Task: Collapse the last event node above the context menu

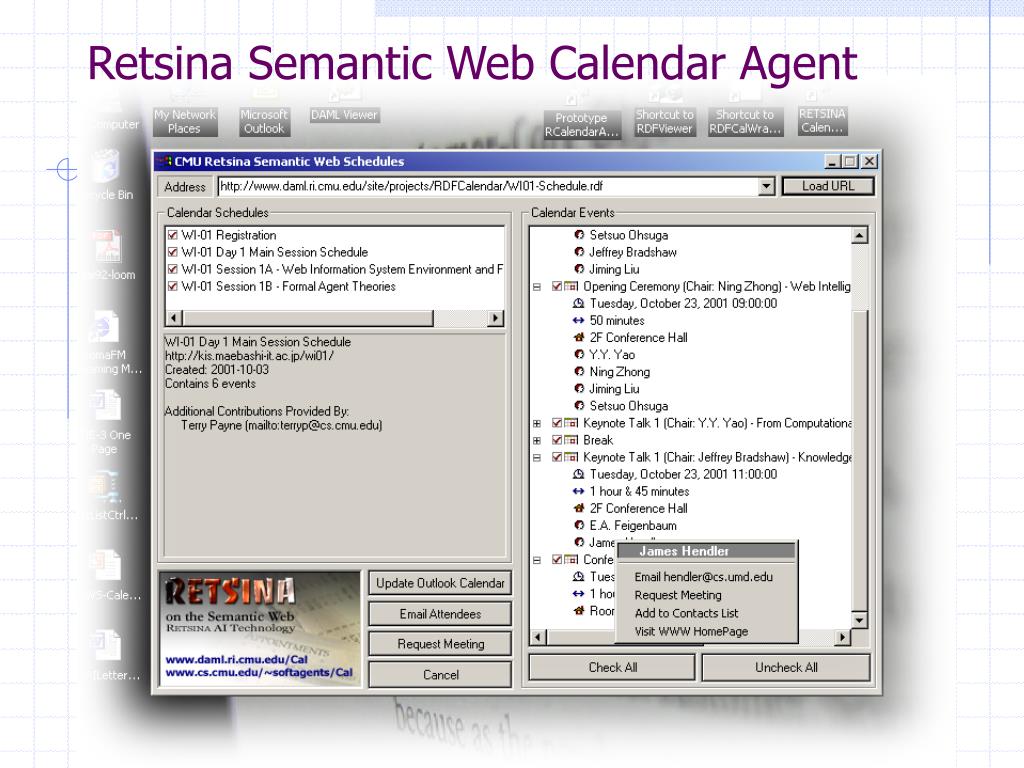Action: pos(537,560)
